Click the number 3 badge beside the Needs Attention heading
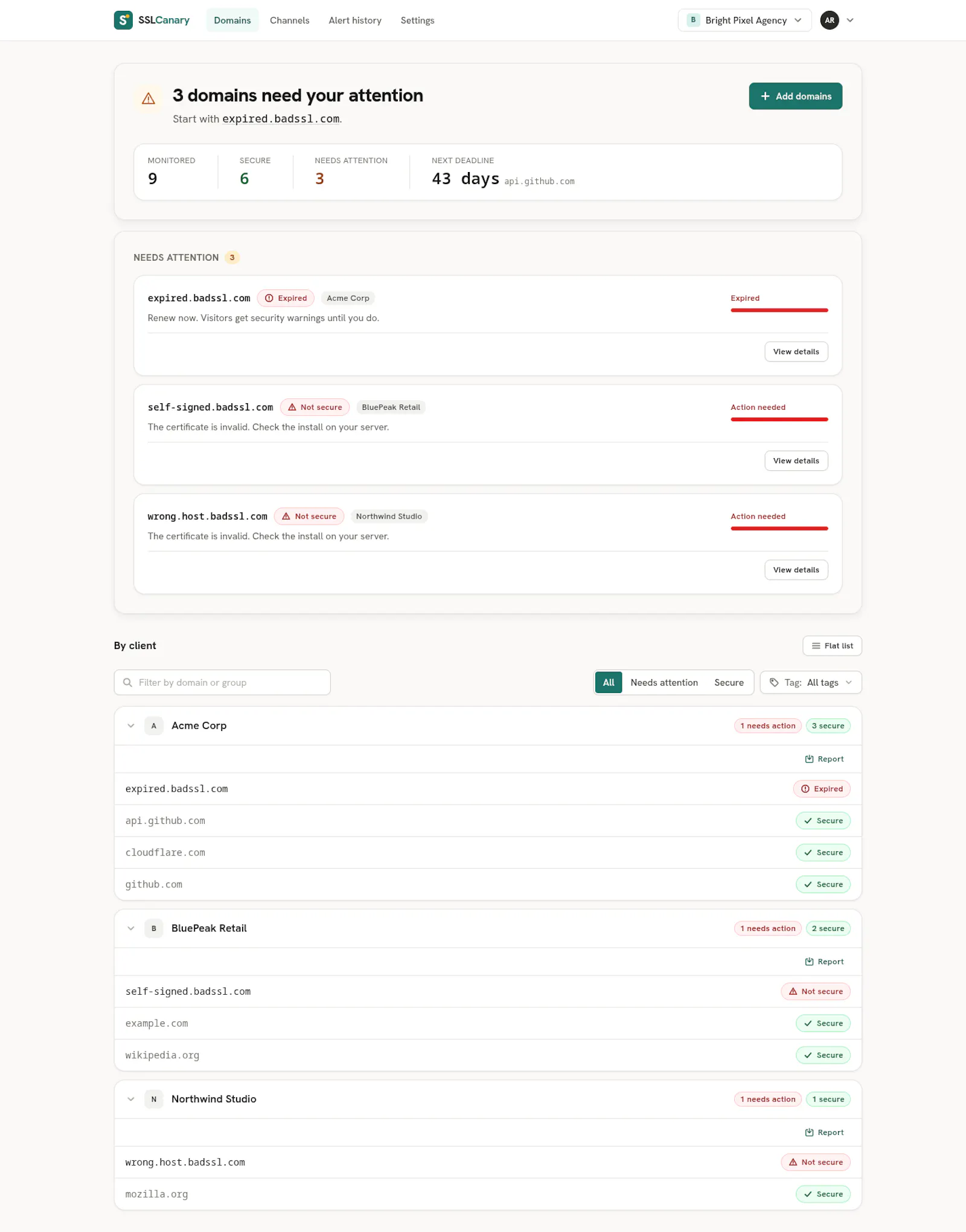 click(x=232, y=258)
